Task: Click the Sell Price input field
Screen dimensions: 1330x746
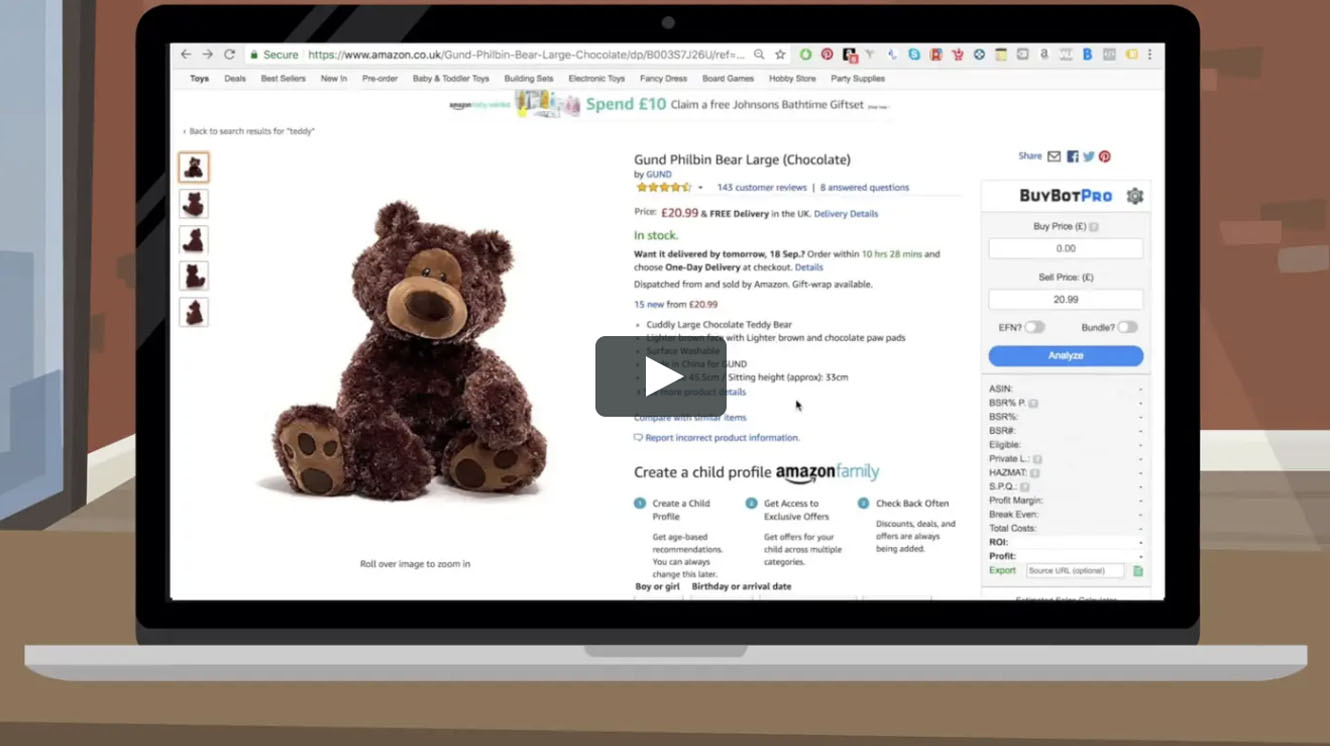Action: [x=1066, y=299]
